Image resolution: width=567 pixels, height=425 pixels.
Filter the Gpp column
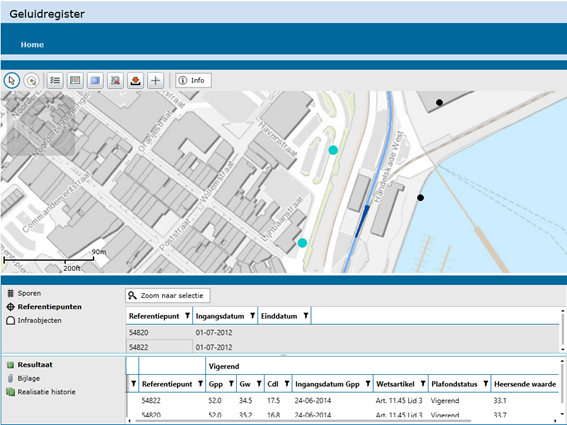[x=231, y=384]
